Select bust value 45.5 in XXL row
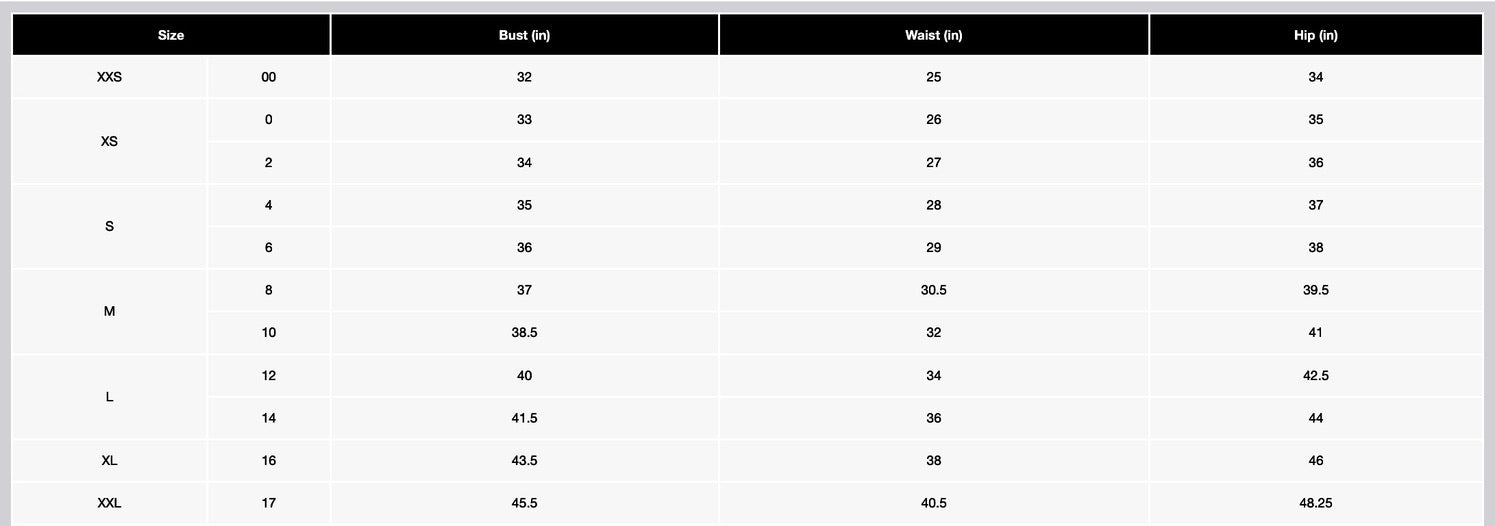Viewport: 1495px width, 526px height. 524,503
